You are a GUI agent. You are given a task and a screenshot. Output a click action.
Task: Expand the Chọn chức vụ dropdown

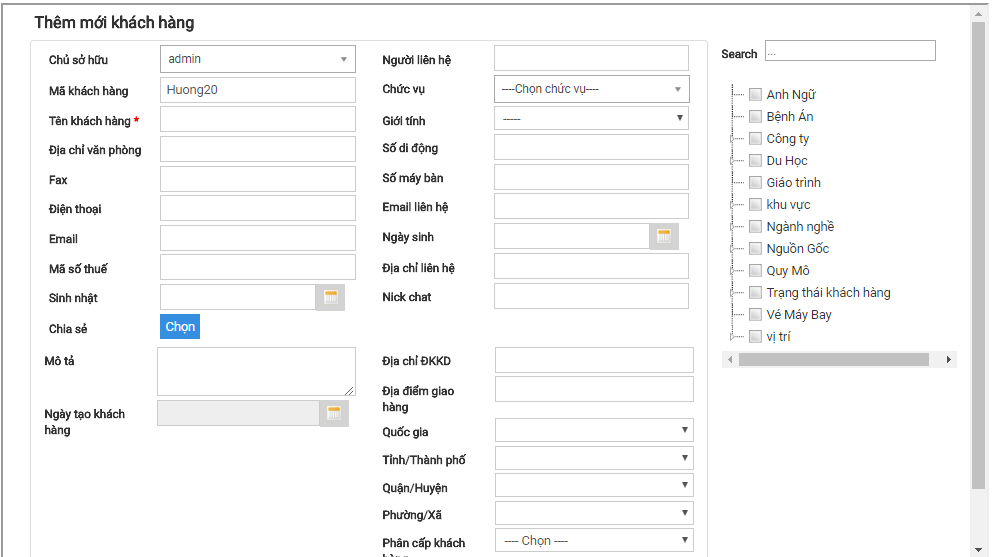[591, 89]
